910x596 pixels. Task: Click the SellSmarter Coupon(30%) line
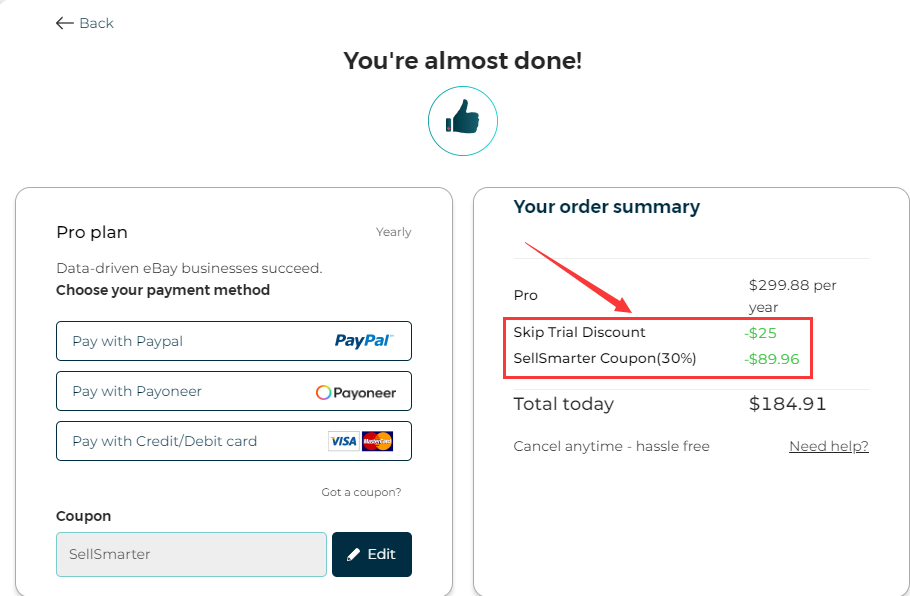605,358
